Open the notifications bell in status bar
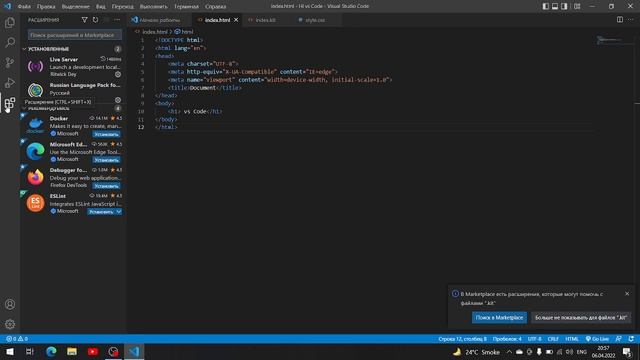Image resolution: width=640 pixels, height=360 pixels. 631,339
